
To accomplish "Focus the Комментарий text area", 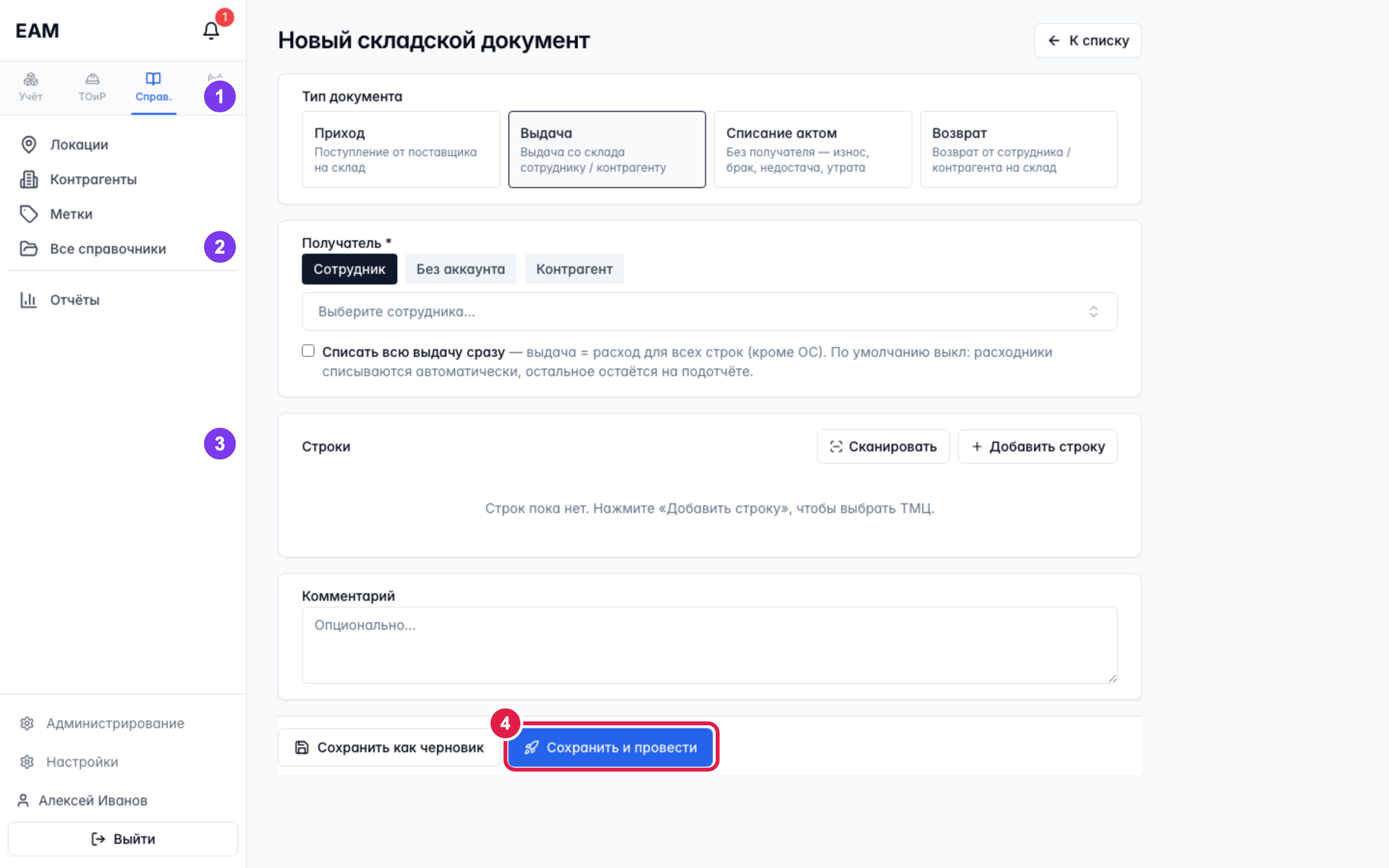I will click(x=709, y=645).
